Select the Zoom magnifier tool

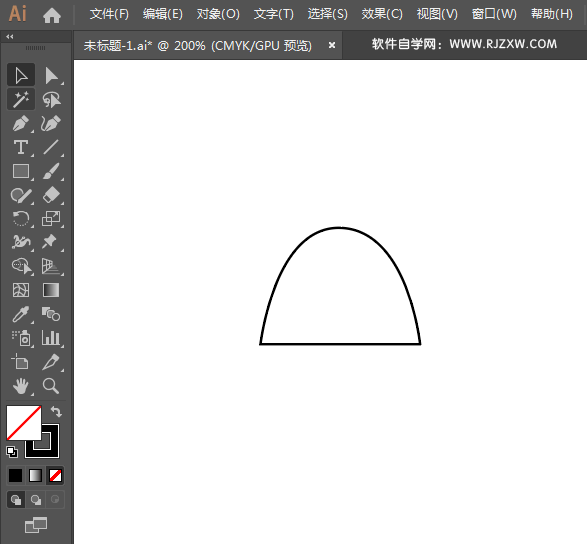pyautogui.click(x=51, y=386)
